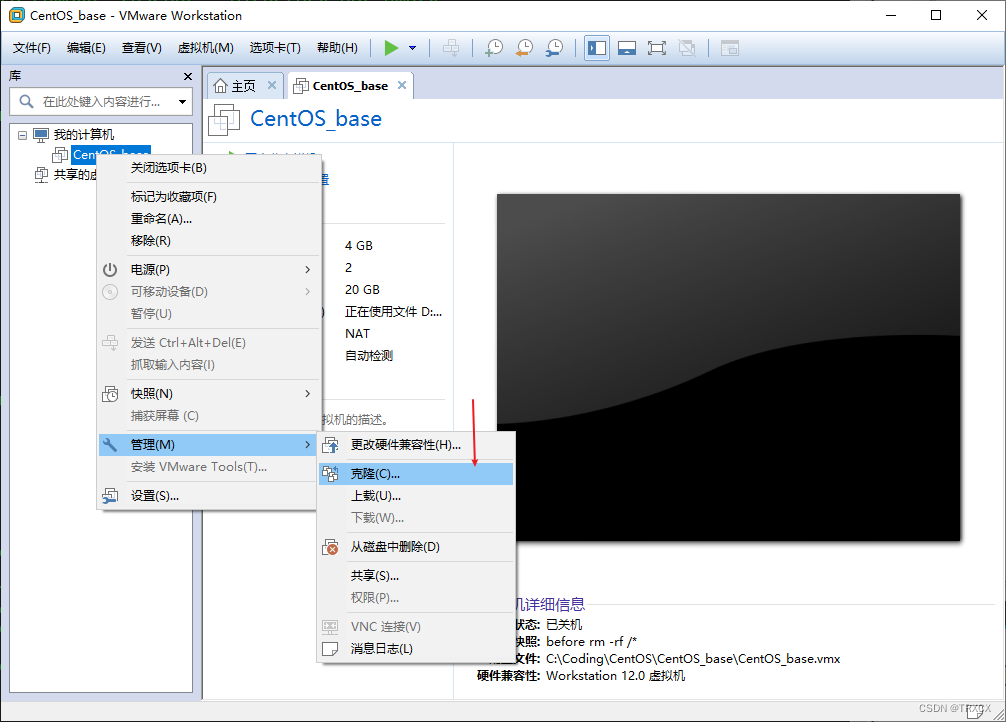Enter full screen mode icon
Viewport: 1006px width, 722px height.
click(656, 47)
